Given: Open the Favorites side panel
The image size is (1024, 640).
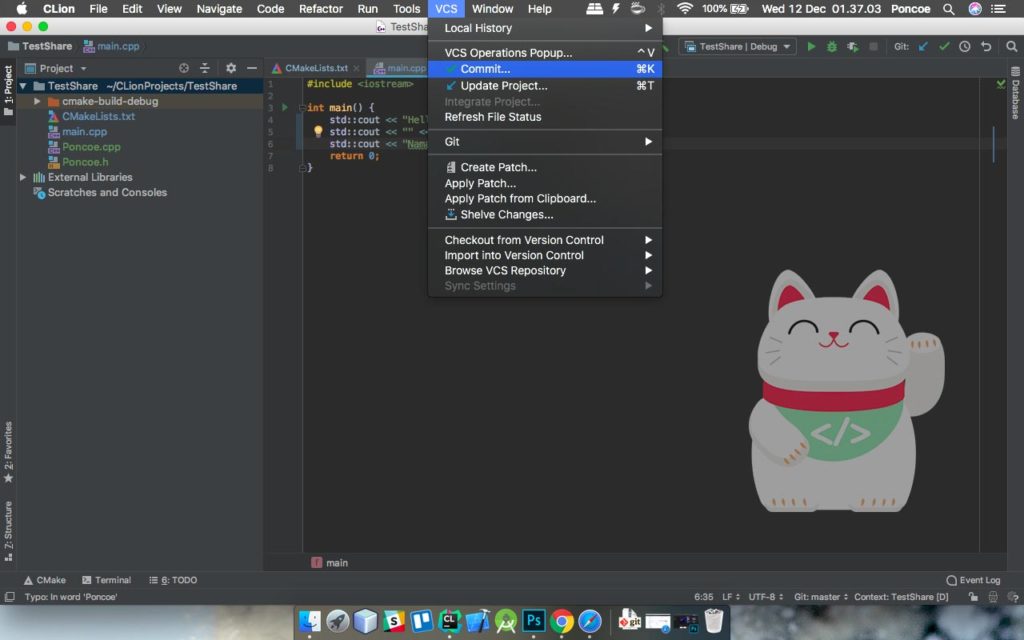Looking at the screenshot, I should pyautogui.click(x=8, y=452).
